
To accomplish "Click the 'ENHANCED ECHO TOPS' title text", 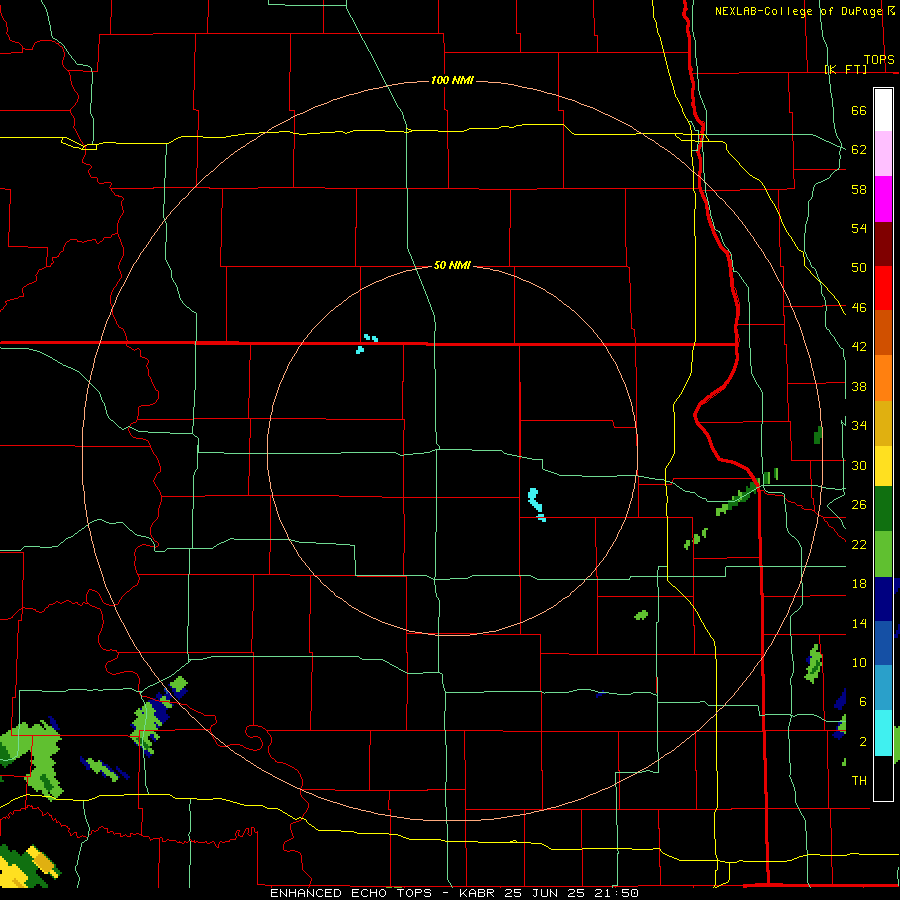I will (351, 893).
